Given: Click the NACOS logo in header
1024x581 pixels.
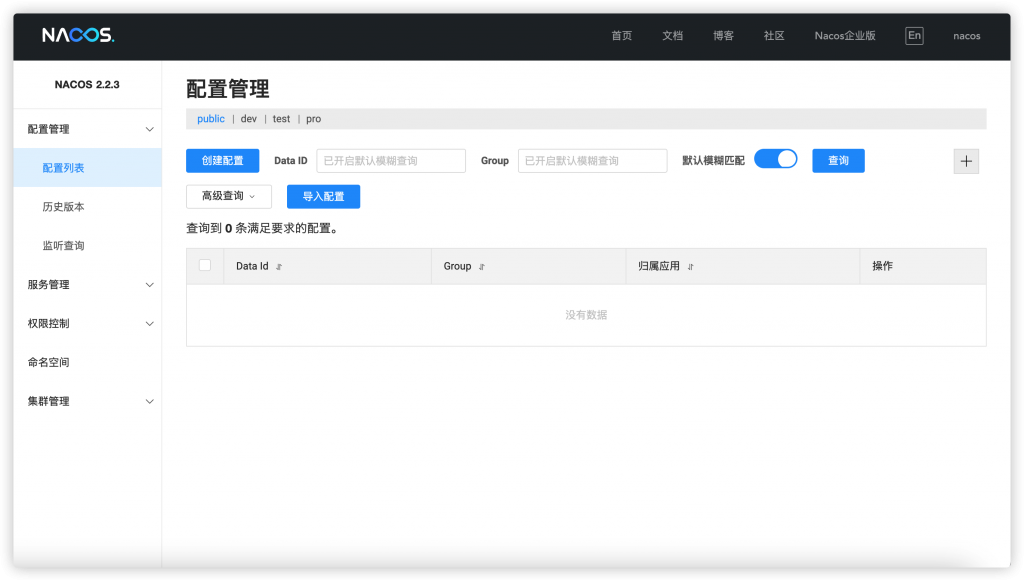Looking at the screenshot, I should (x=78, y=36).
